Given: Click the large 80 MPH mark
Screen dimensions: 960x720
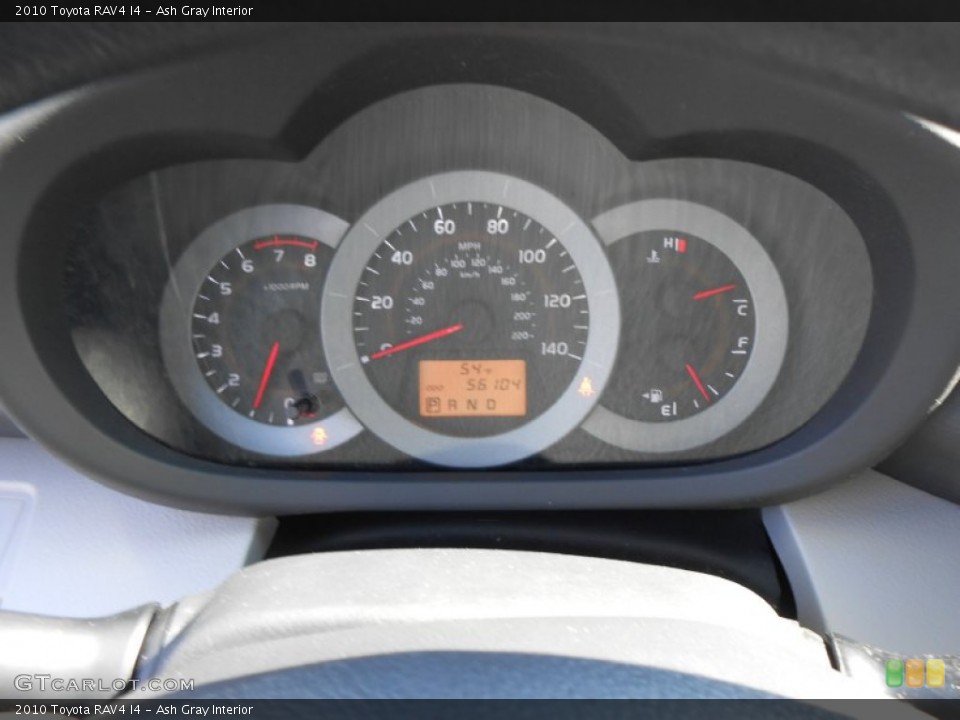Looking at the screenshot, I should (497, 227).
